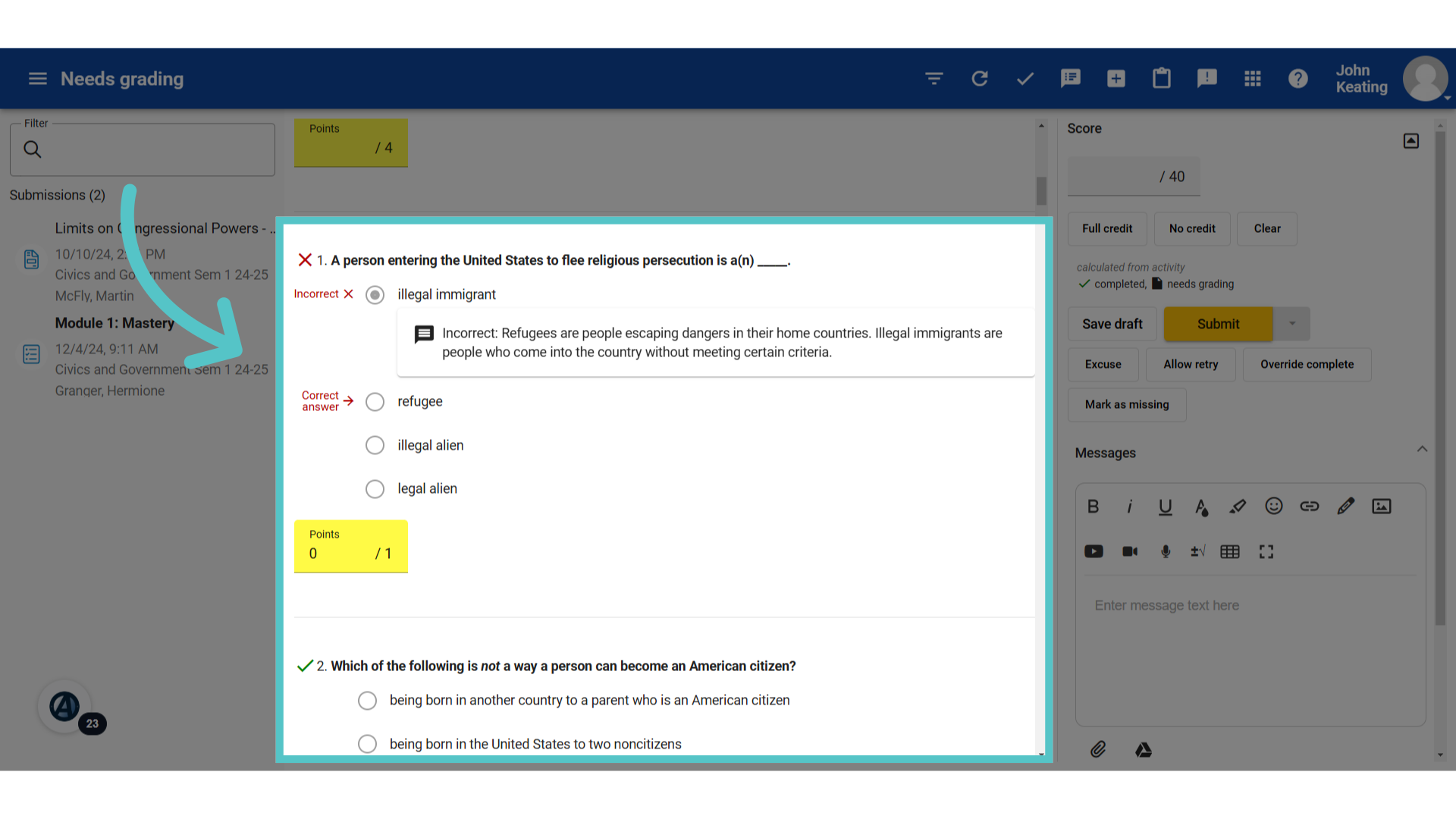Click the right panel vertical scrollbar

1440,379
